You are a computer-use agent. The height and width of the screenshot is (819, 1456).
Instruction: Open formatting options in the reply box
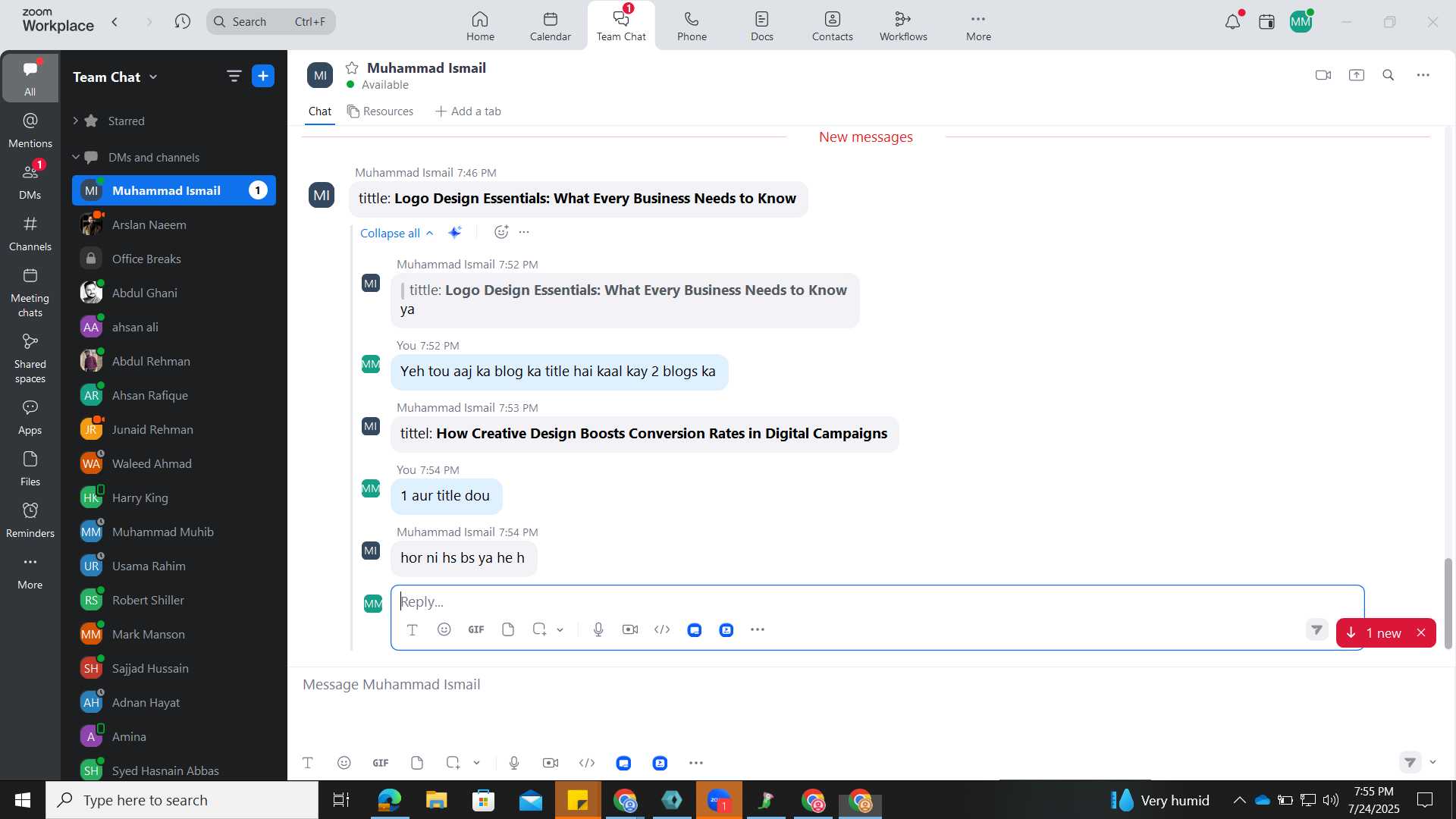[x=413, y=629]
